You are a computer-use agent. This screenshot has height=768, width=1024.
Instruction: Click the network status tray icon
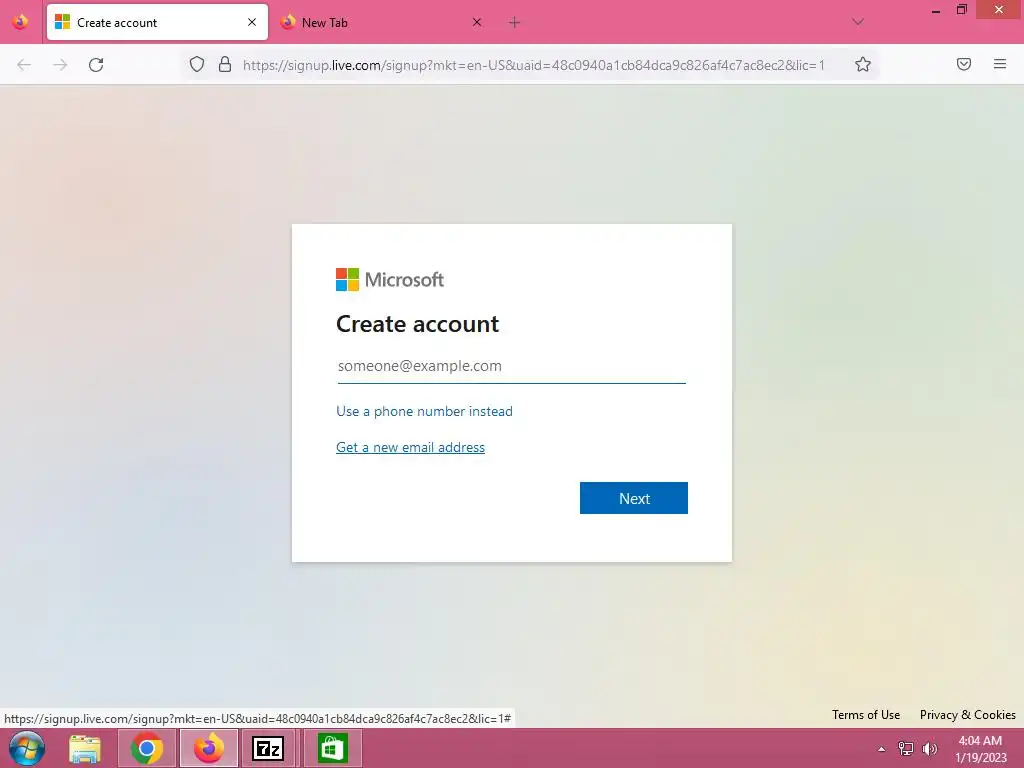906,749
